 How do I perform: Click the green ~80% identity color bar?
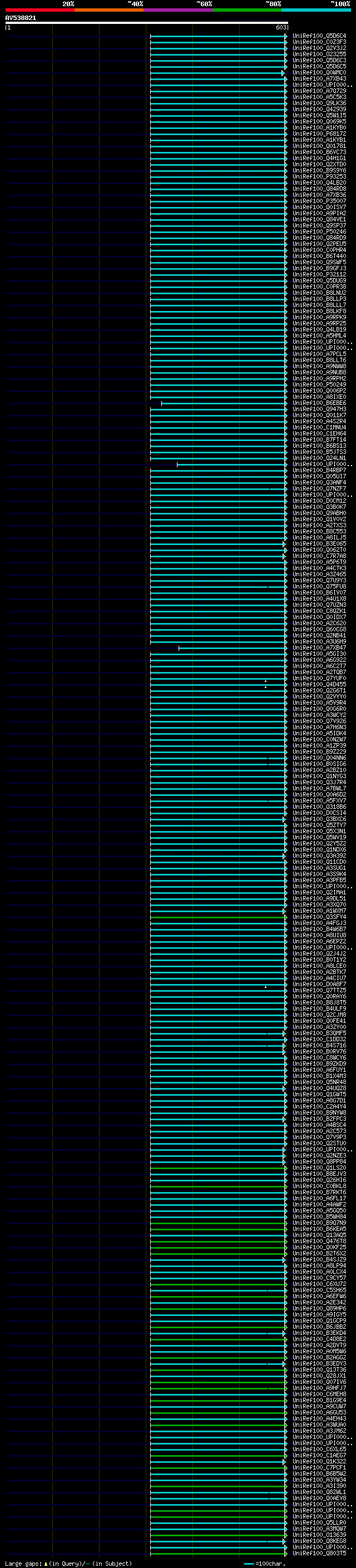[x=247, y=11]
